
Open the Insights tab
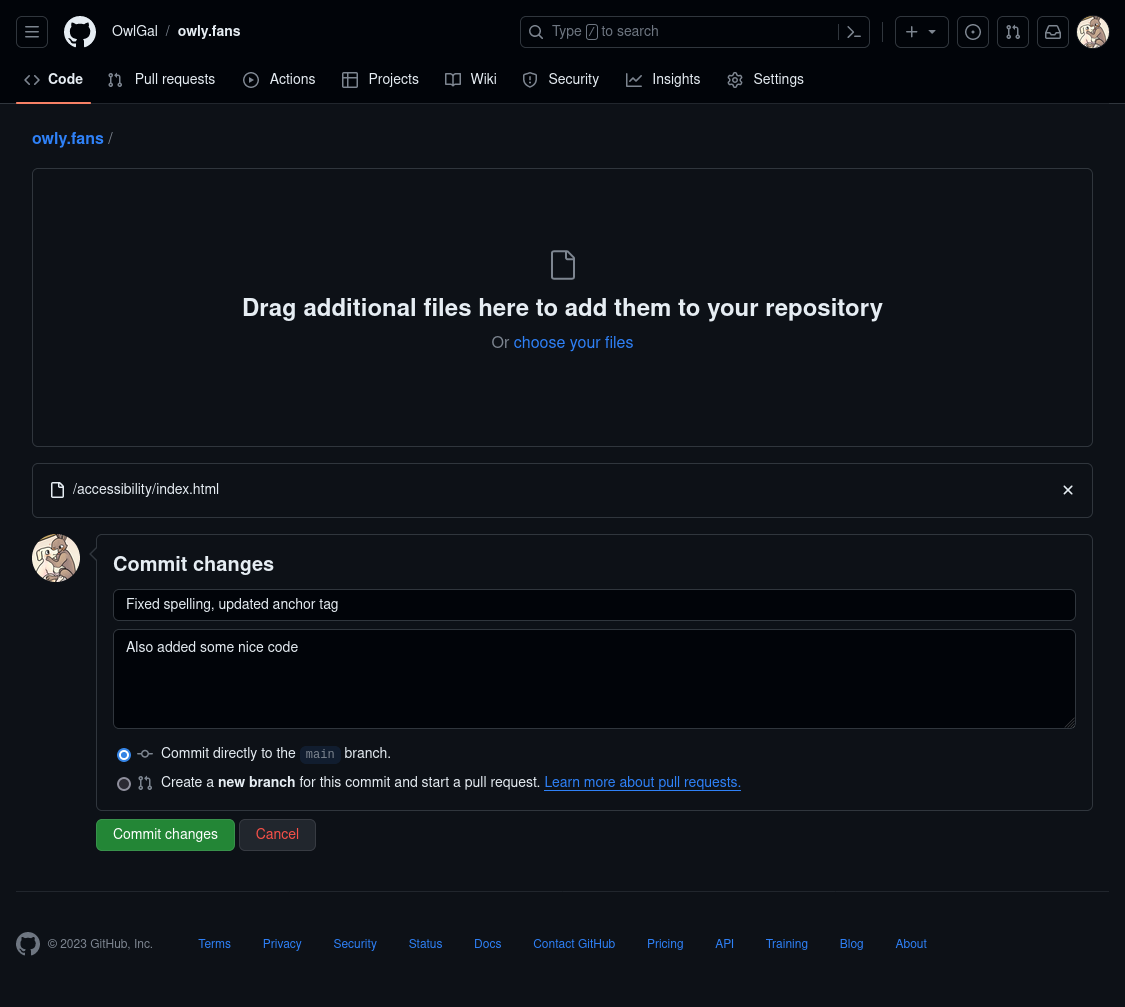[x=663, y=79]
